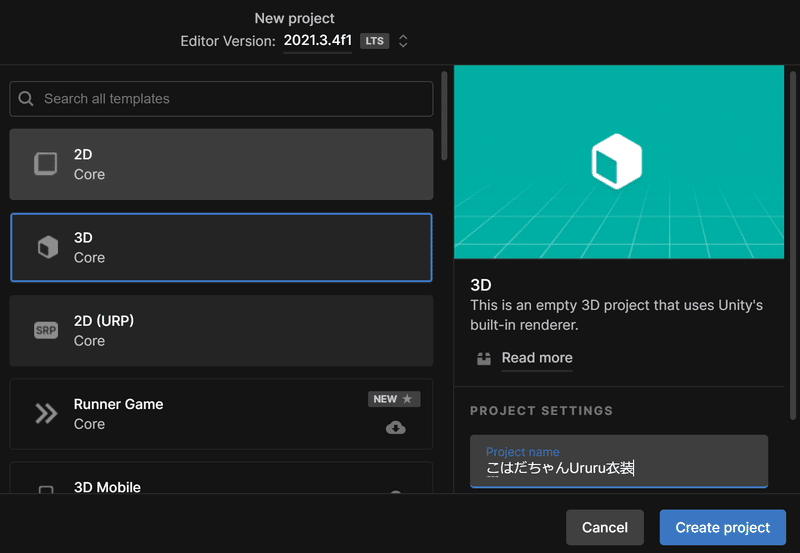Click the NEW star badge on Runner Game
The width and height of the screenshot is (800, 553).
[x=394, y=399]
